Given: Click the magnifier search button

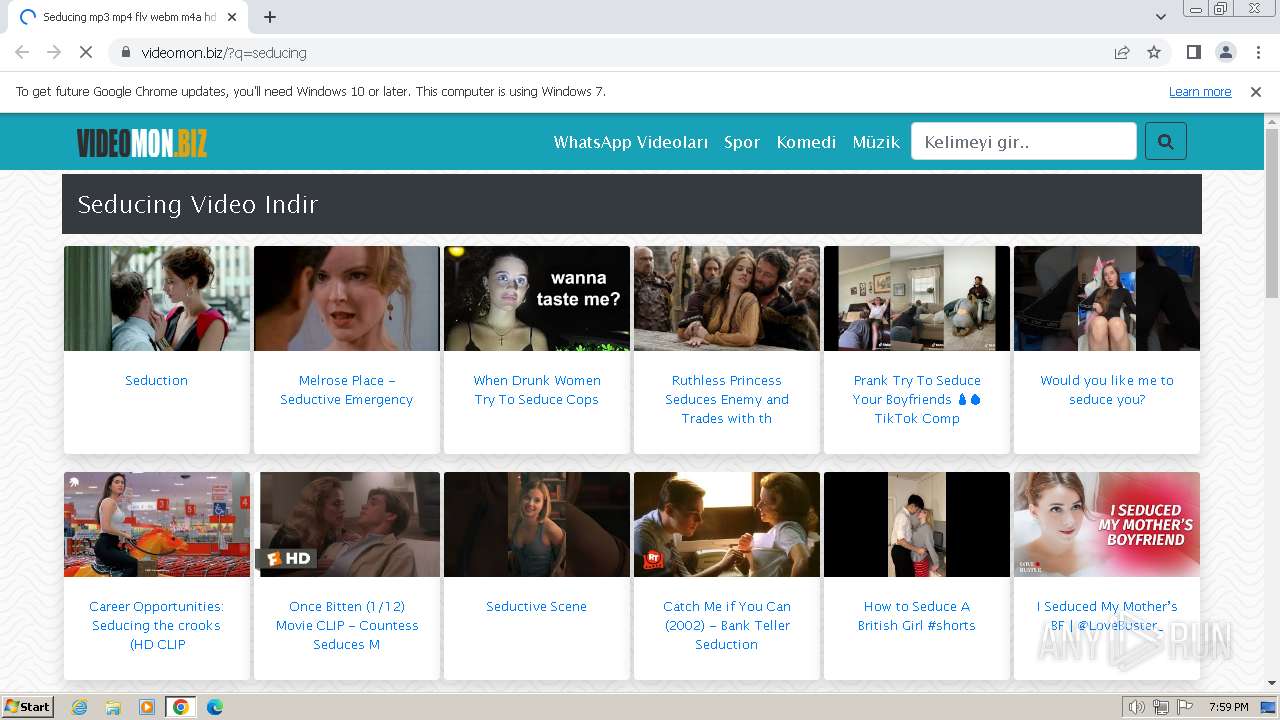Looking at the screenshot, I should point(1165,142).
